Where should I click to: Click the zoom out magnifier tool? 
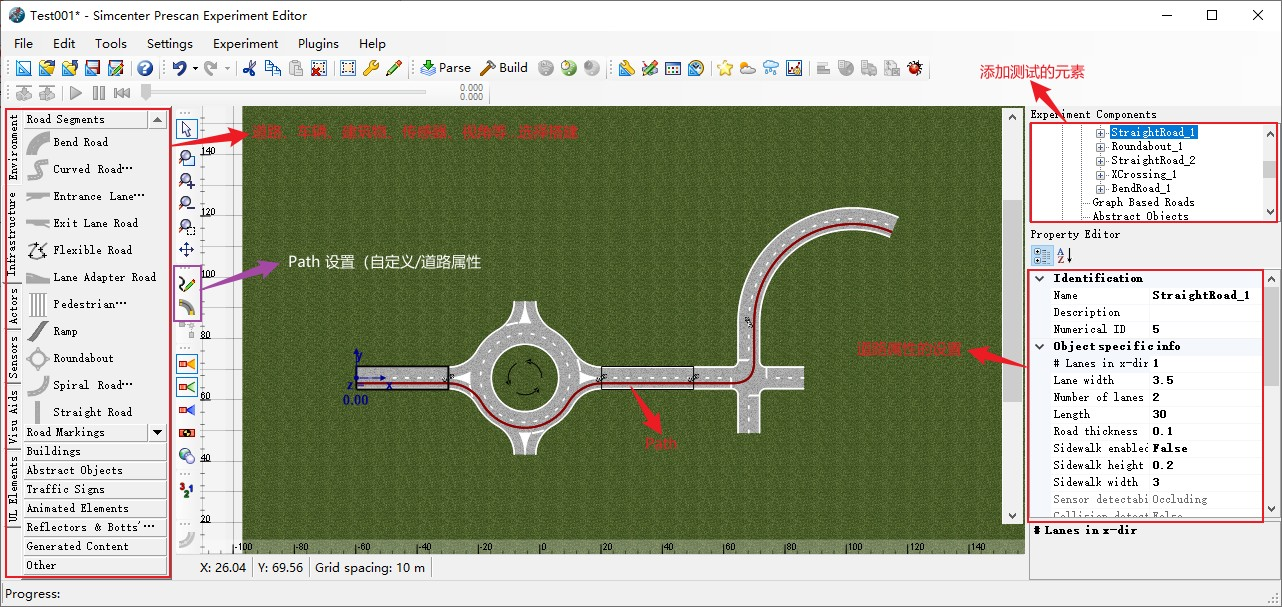tap(186, 203)
